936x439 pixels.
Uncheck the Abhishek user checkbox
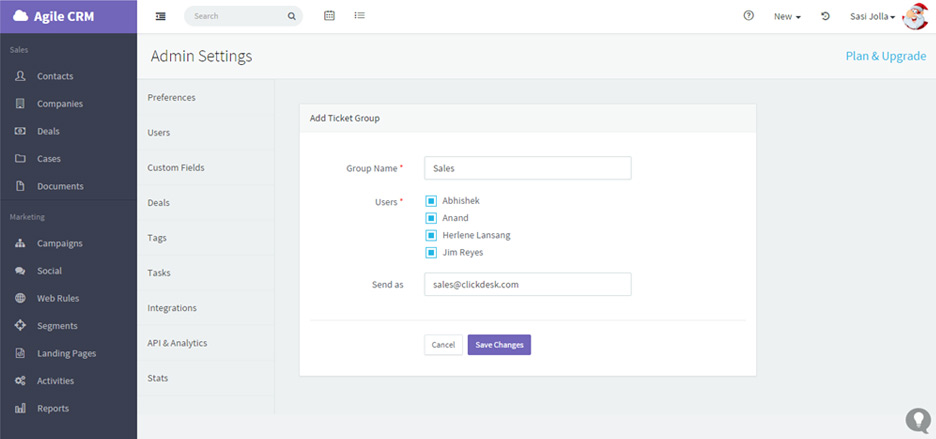point(431,201)
